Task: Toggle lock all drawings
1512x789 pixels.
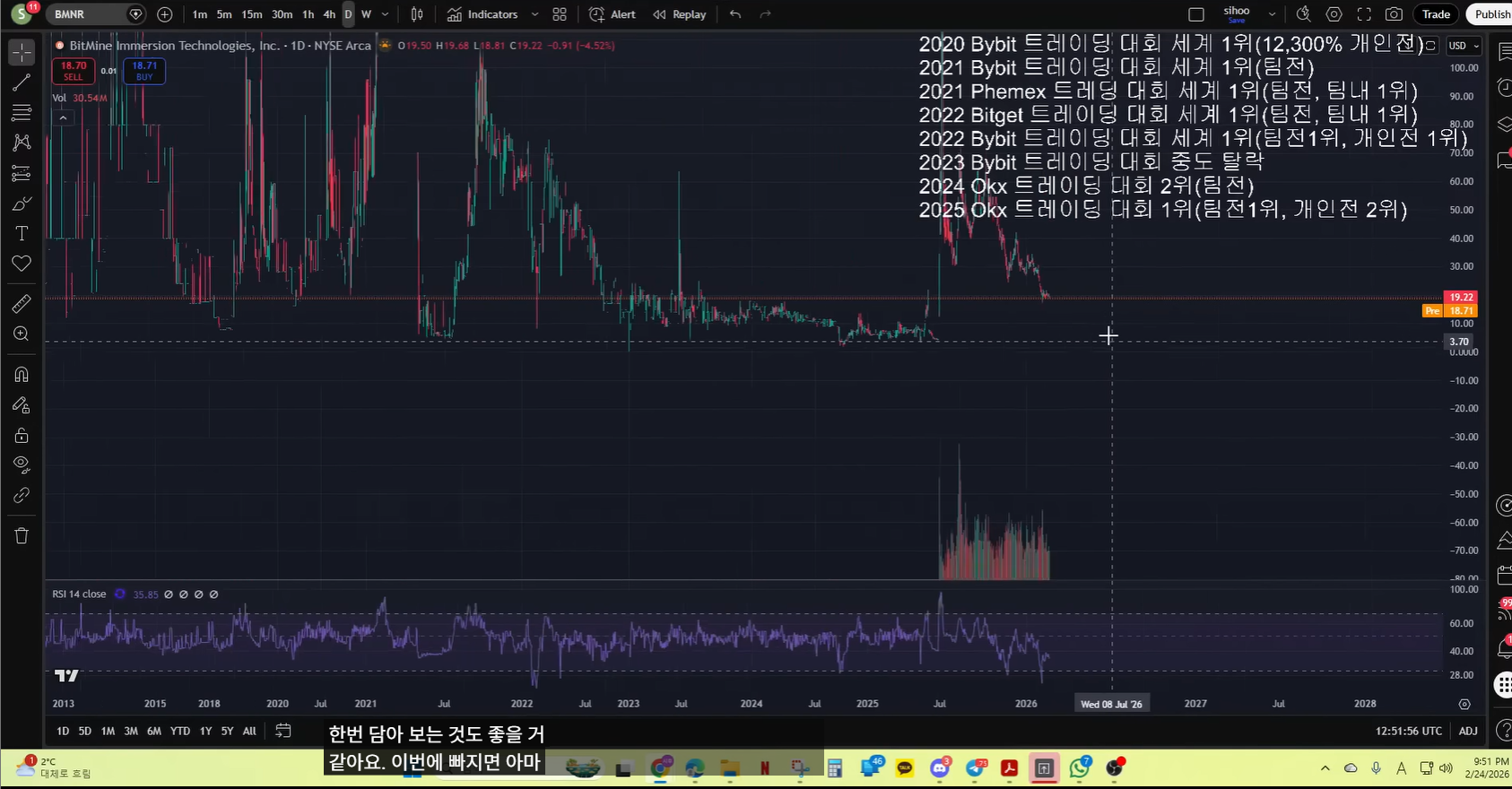Action: pos(22,435)
